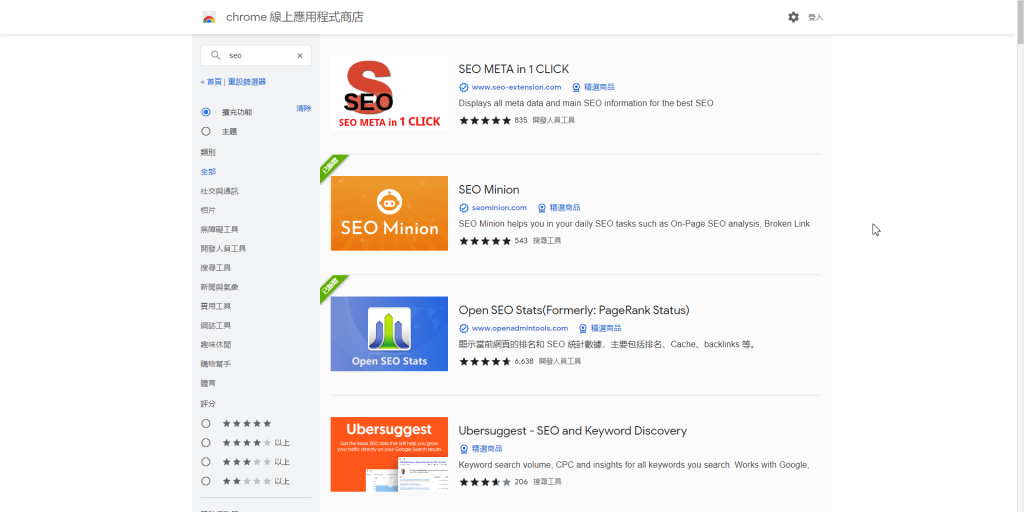Screen dimensions: 1024x512
Task: Clear the seo search with X
Action: [300, 56]
